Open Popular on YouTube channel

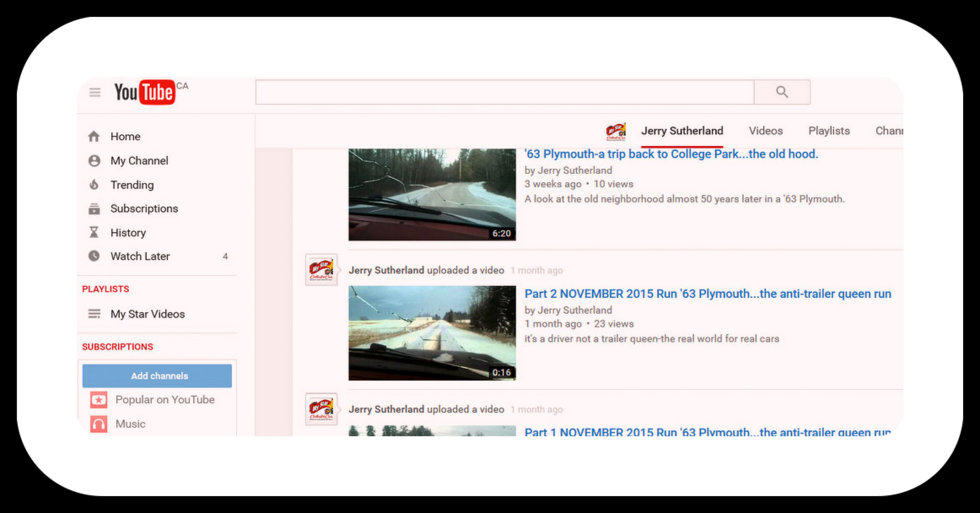(164, 400)
